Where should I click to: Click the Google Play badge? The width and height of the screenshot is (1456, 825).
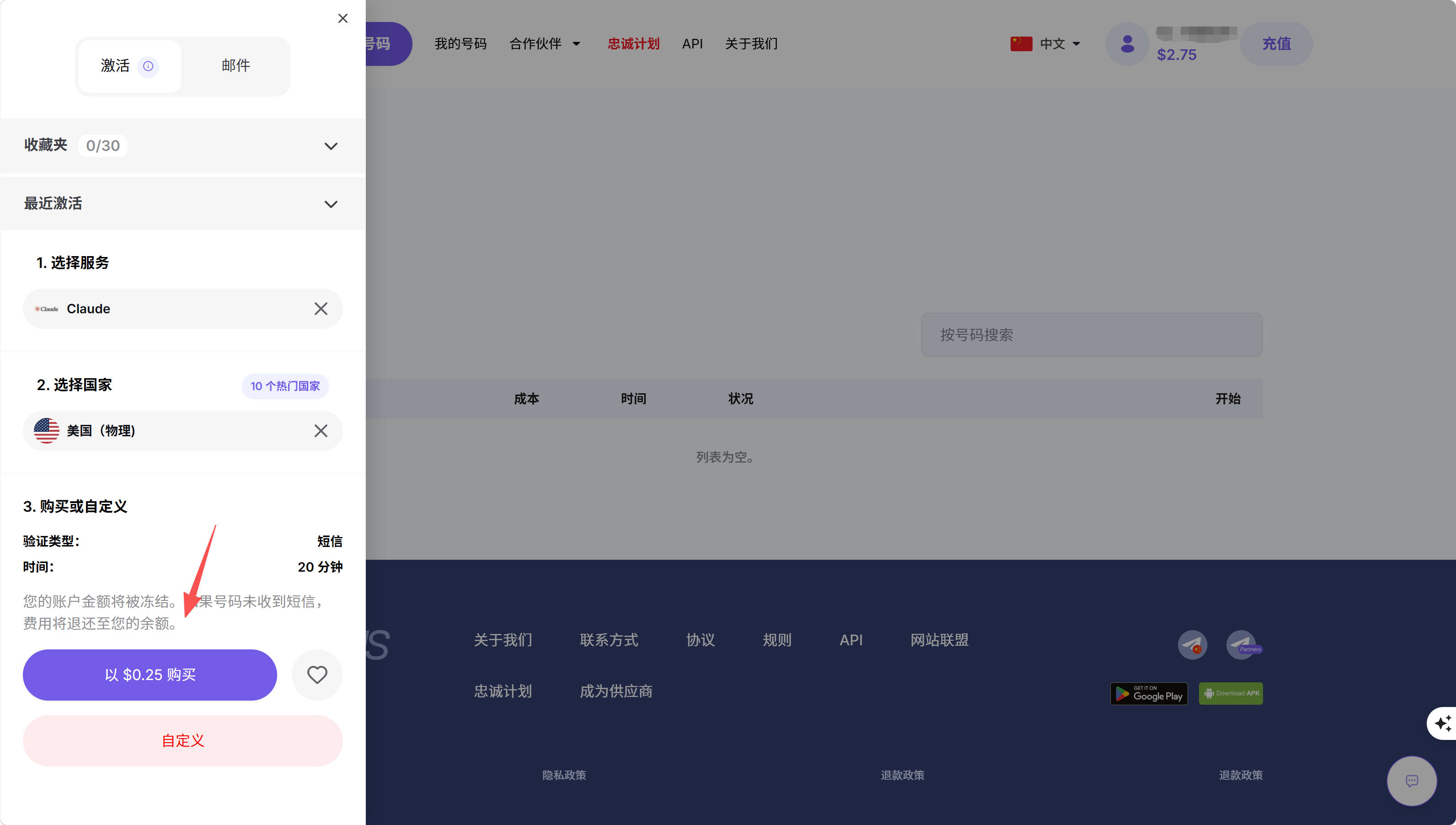(1148, 694)
